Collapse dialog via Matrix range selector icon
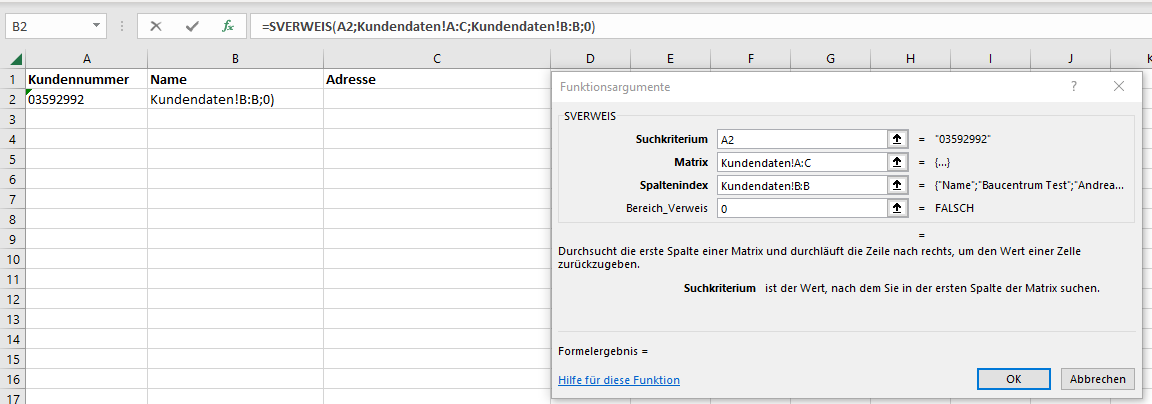 [896, 162]
